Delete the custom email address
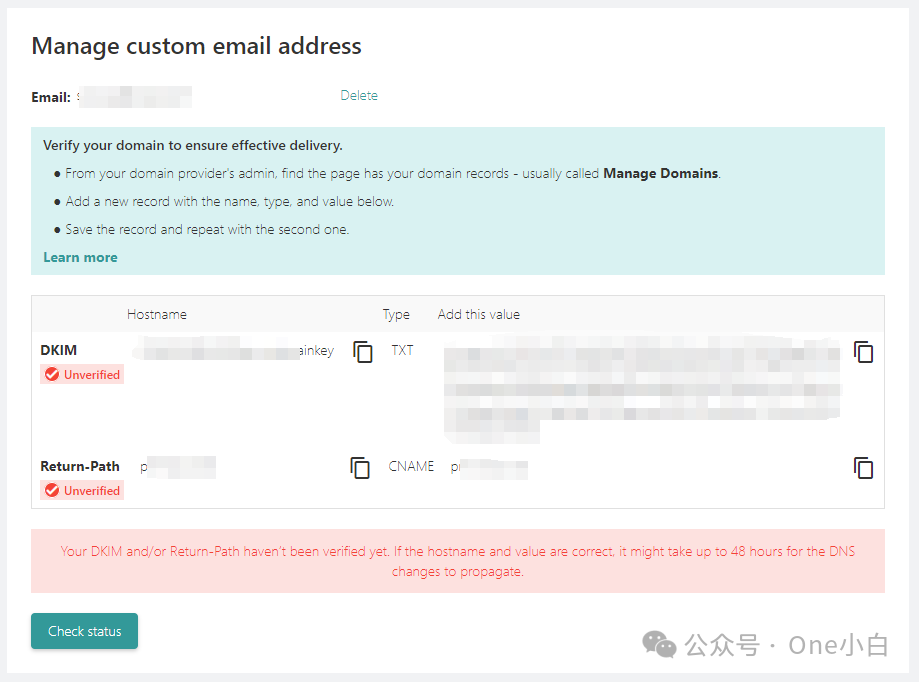This screenshot has width=919, height=682. coord(359,96)
